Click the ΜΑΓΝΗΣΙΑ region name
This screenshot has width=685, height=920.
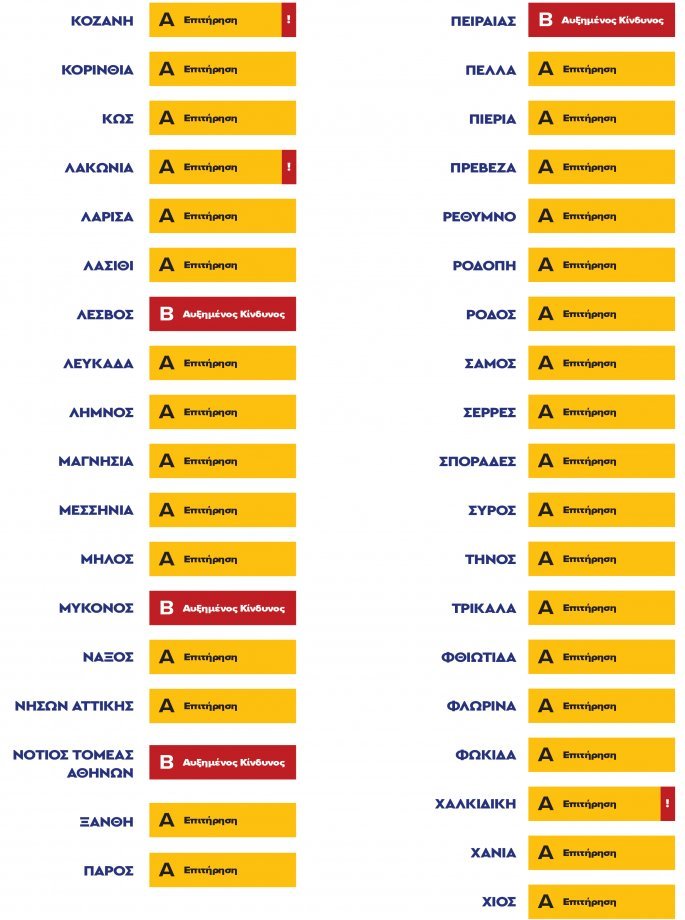click(96, 461)
